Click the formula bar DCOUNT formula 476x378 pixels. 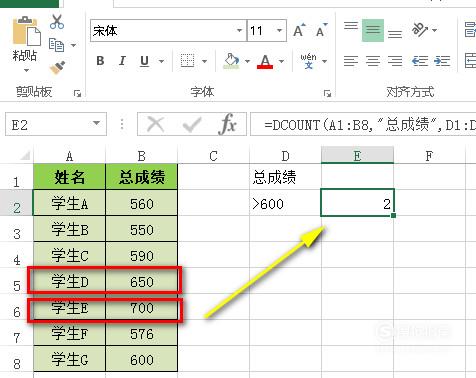(x=363, y=124)
